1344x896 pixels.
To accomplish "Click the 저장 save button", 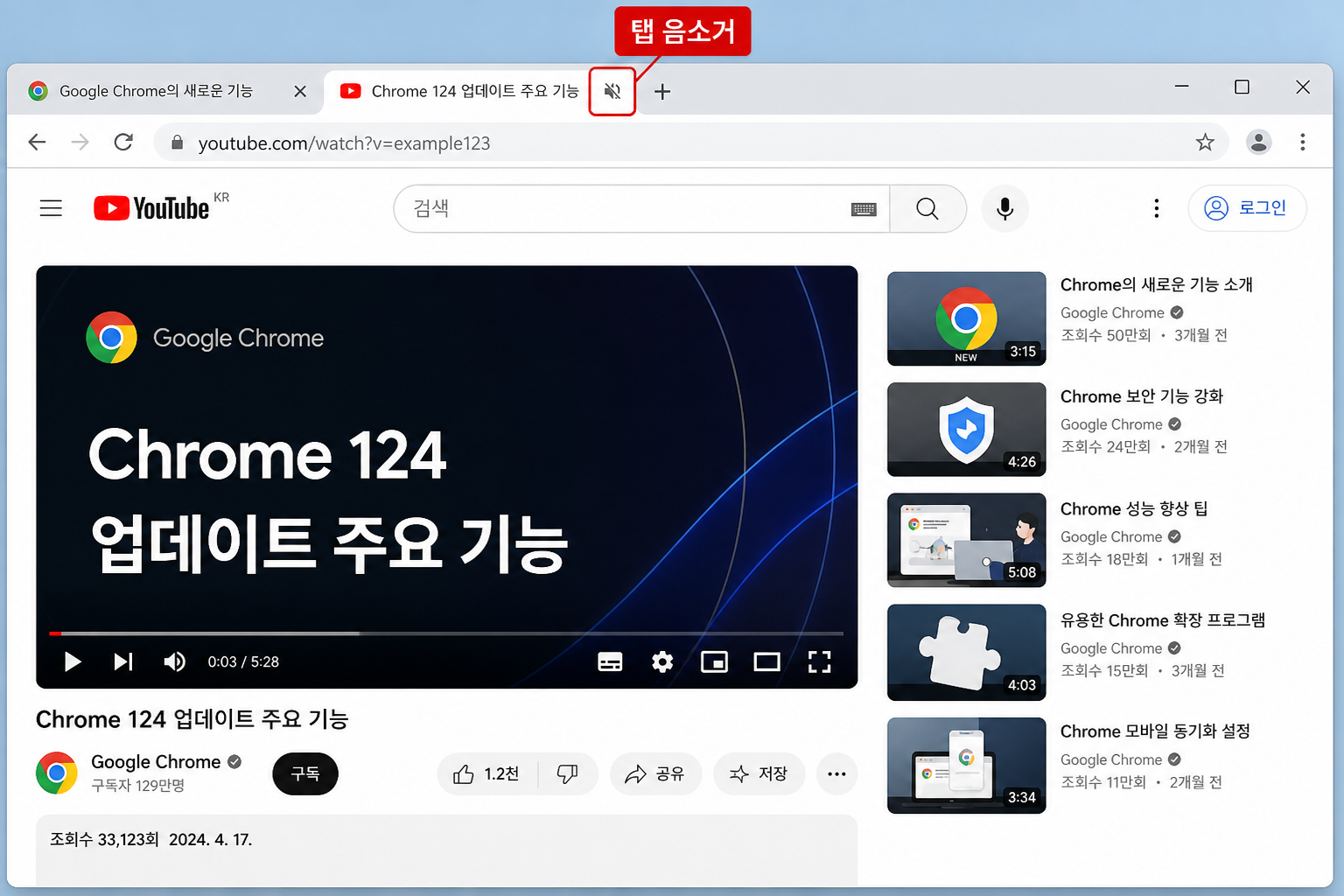I will 759,773.
